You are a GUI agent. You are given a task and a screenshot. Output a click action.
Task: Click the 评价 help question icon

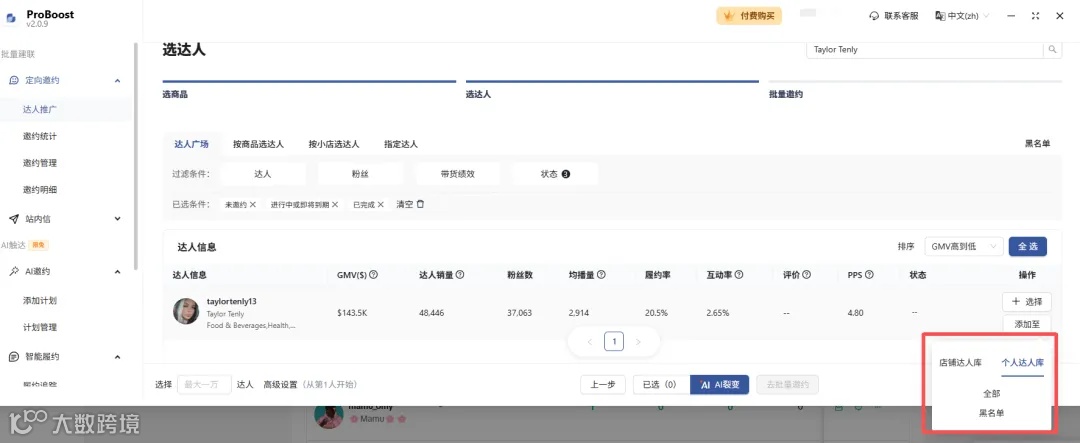coord(807,274)
